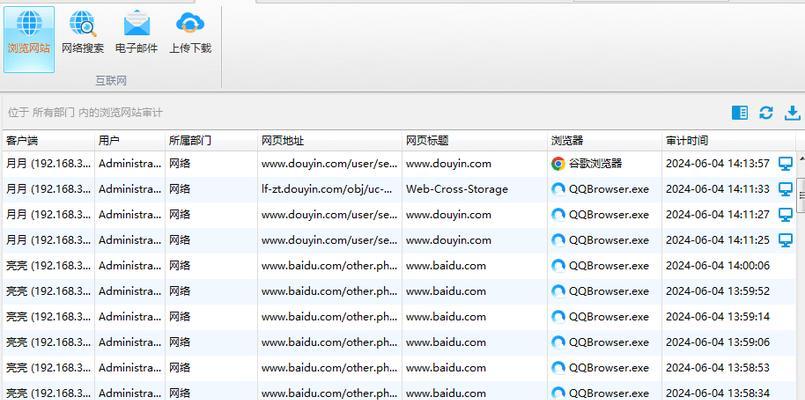Sort by the 网页地址 column header
The image size is (805, 400).
point(330,141)
